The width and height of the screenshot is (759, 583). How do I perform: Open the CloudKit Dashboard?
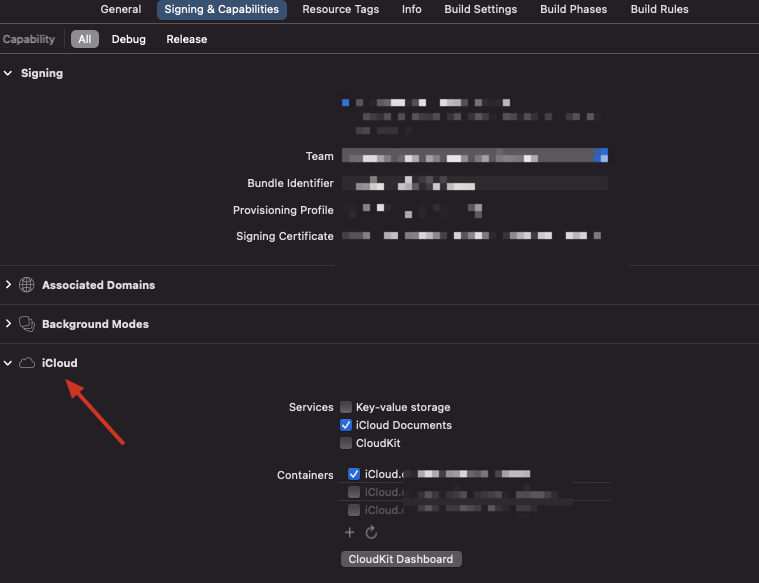(401, 559)
